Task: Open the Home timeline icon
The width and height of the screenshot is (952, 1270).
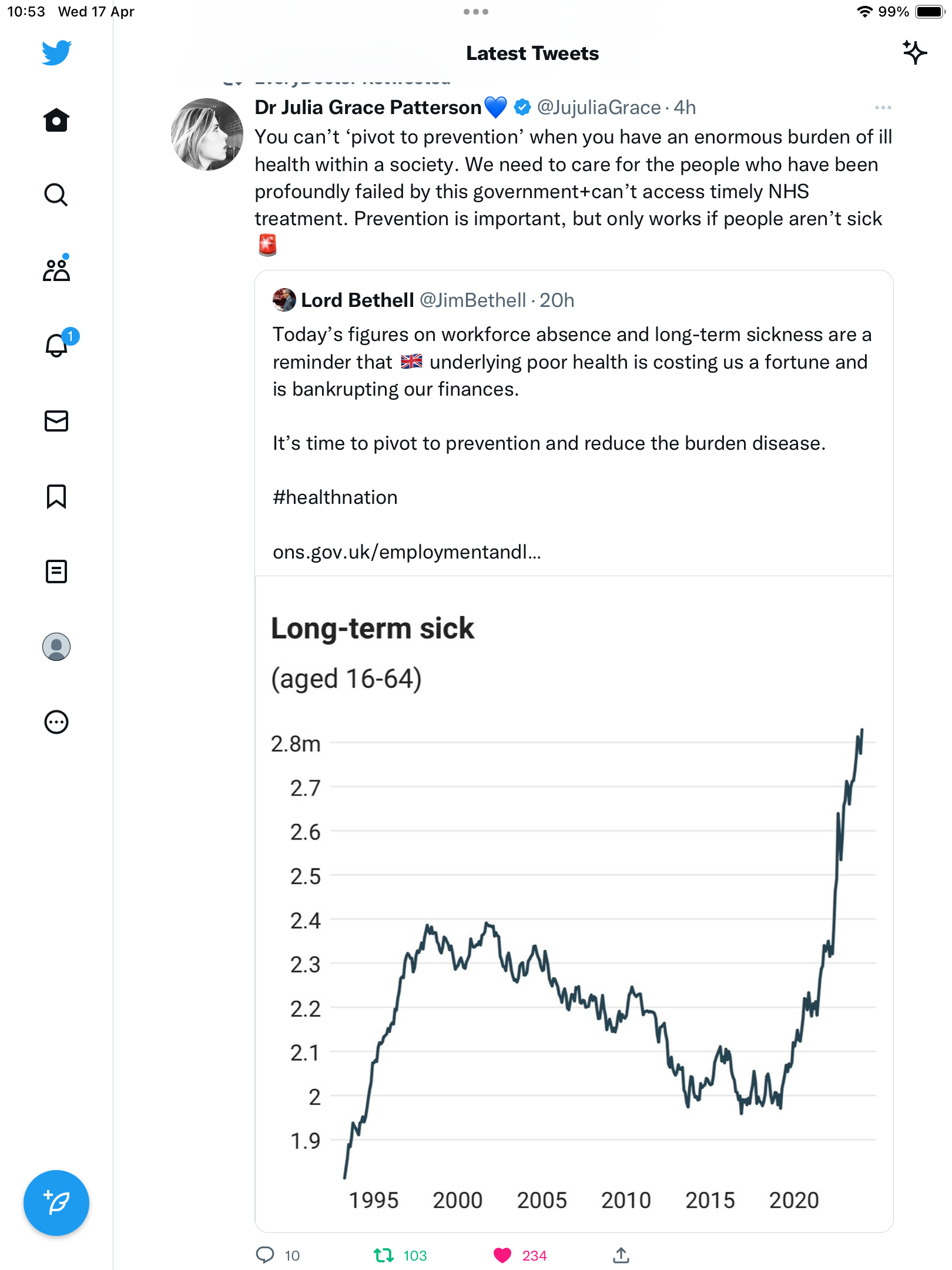Action: [x=56, y=120]
